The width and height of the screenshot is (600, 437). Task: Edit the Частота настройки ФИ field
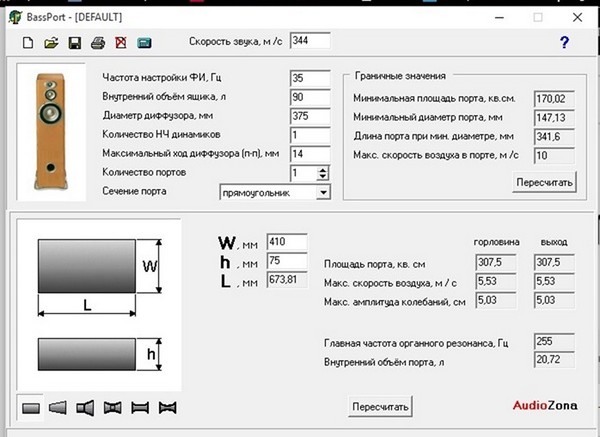coord(310,78)
